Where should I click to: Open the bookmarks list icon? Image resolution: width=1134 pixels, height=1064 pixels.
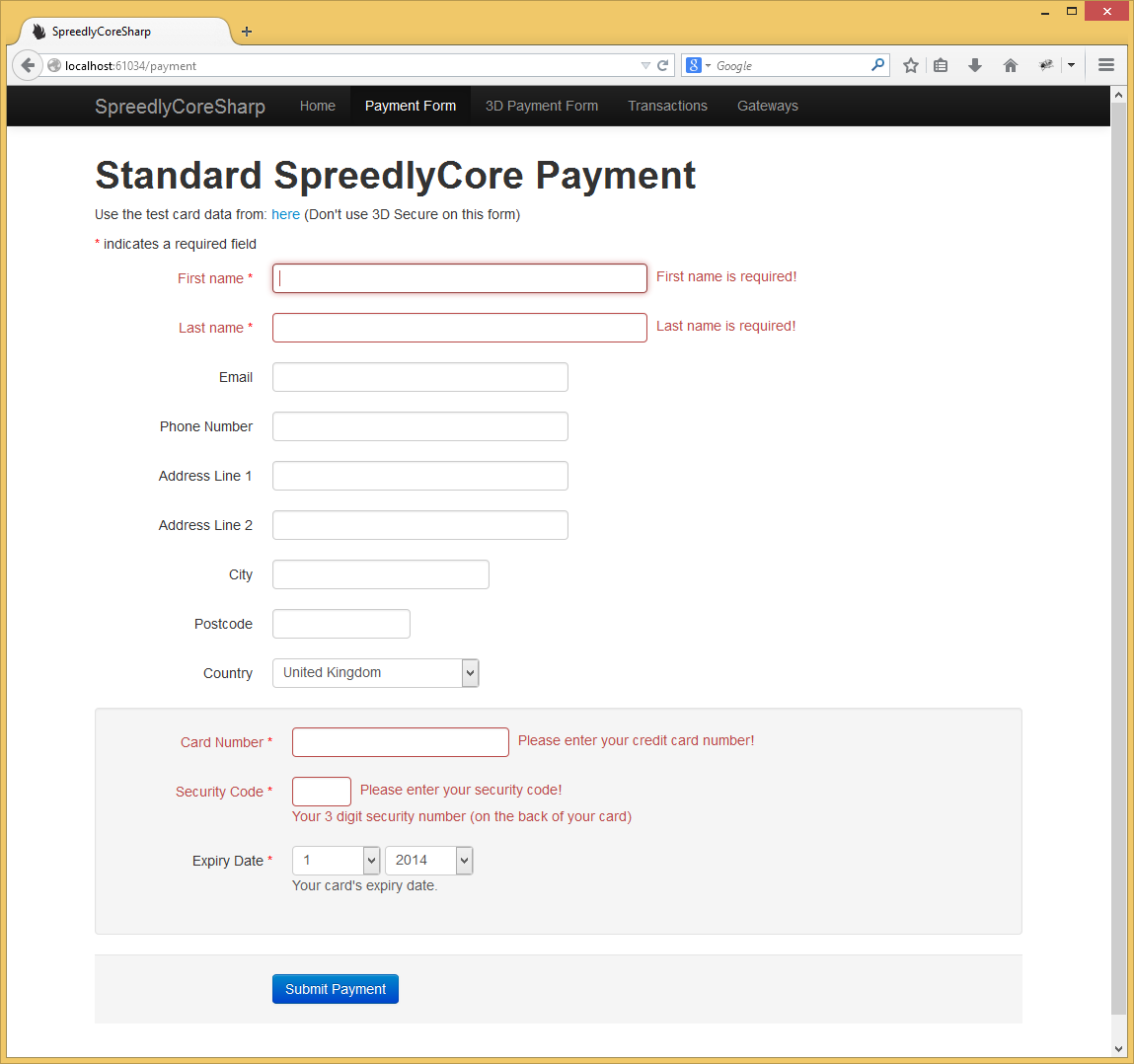click(x=941, y=66)
